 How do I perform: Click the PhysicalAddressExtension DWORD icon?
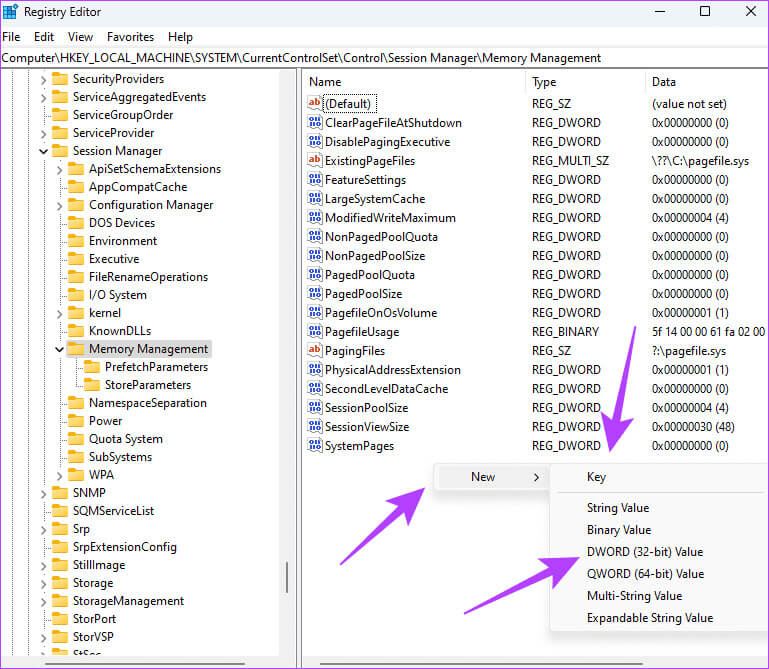coord(314,369)
